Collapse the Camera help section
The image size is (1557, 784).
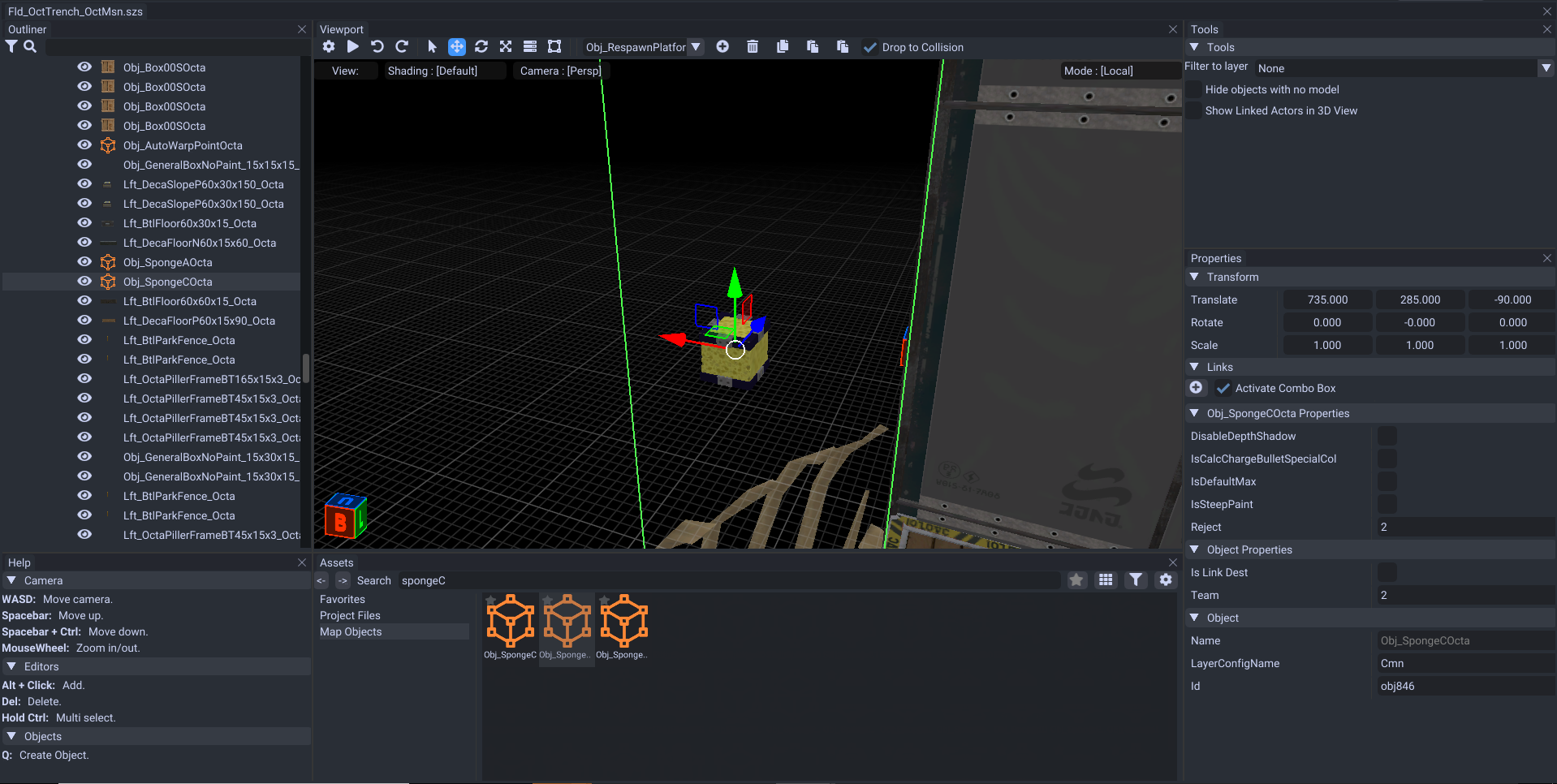click(11, 580)
